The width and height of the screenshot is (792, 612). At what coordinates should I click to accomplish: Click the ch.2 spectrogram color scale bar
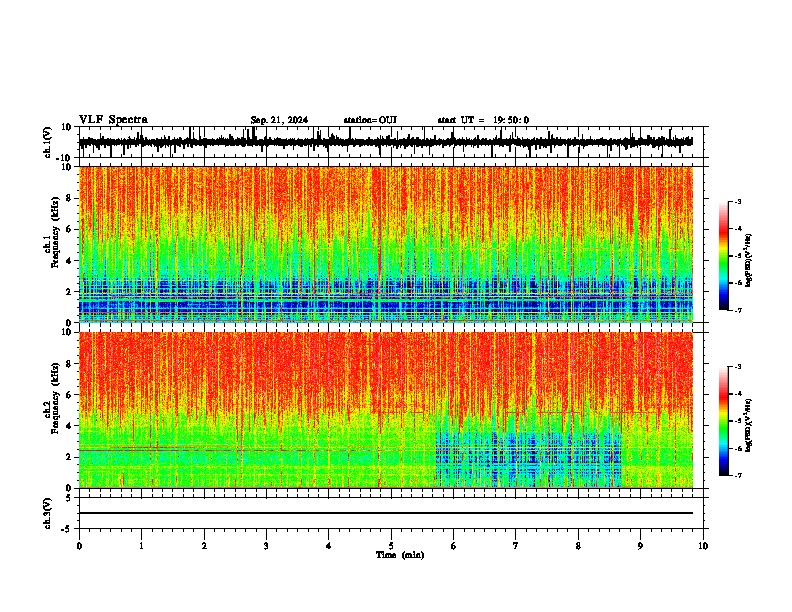click(x=724, y=421)
